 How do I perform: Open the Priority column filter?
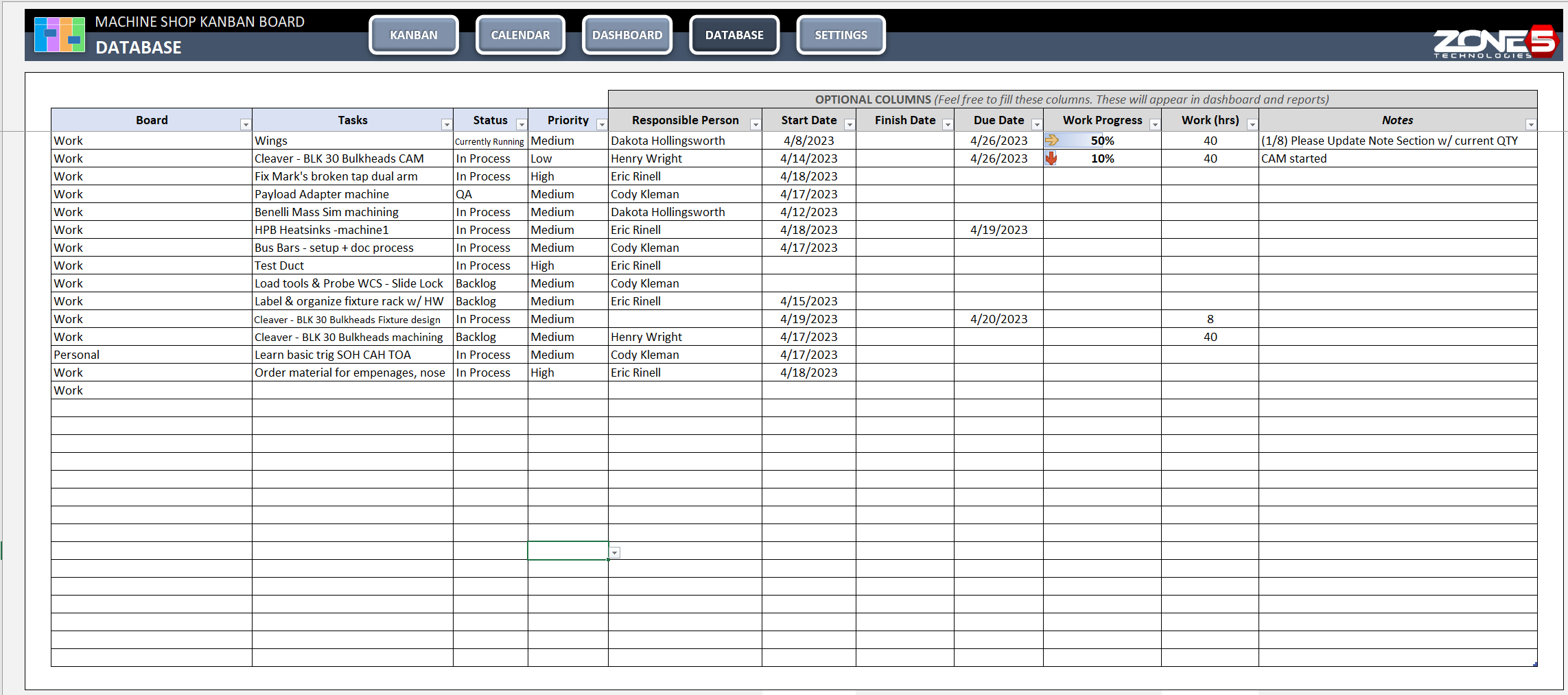(602, 123)
